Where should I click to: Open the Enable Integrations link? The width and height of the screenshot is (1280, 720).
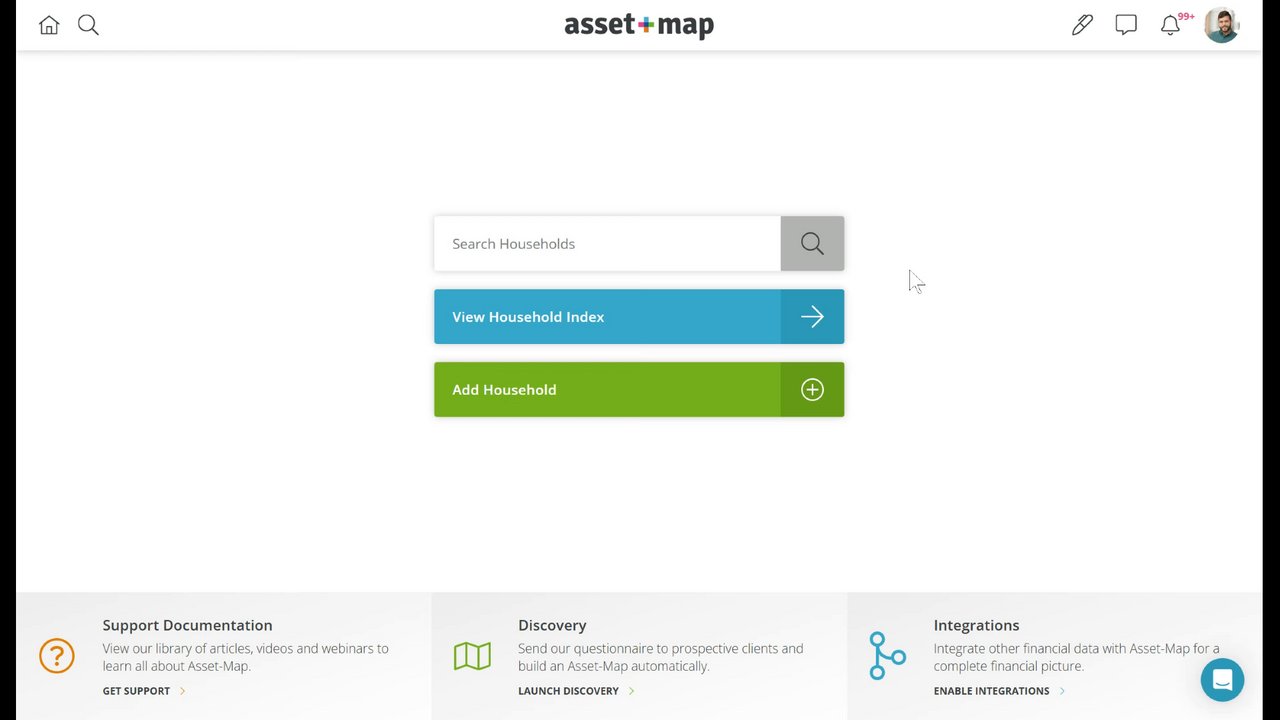[x=991, y=691]
